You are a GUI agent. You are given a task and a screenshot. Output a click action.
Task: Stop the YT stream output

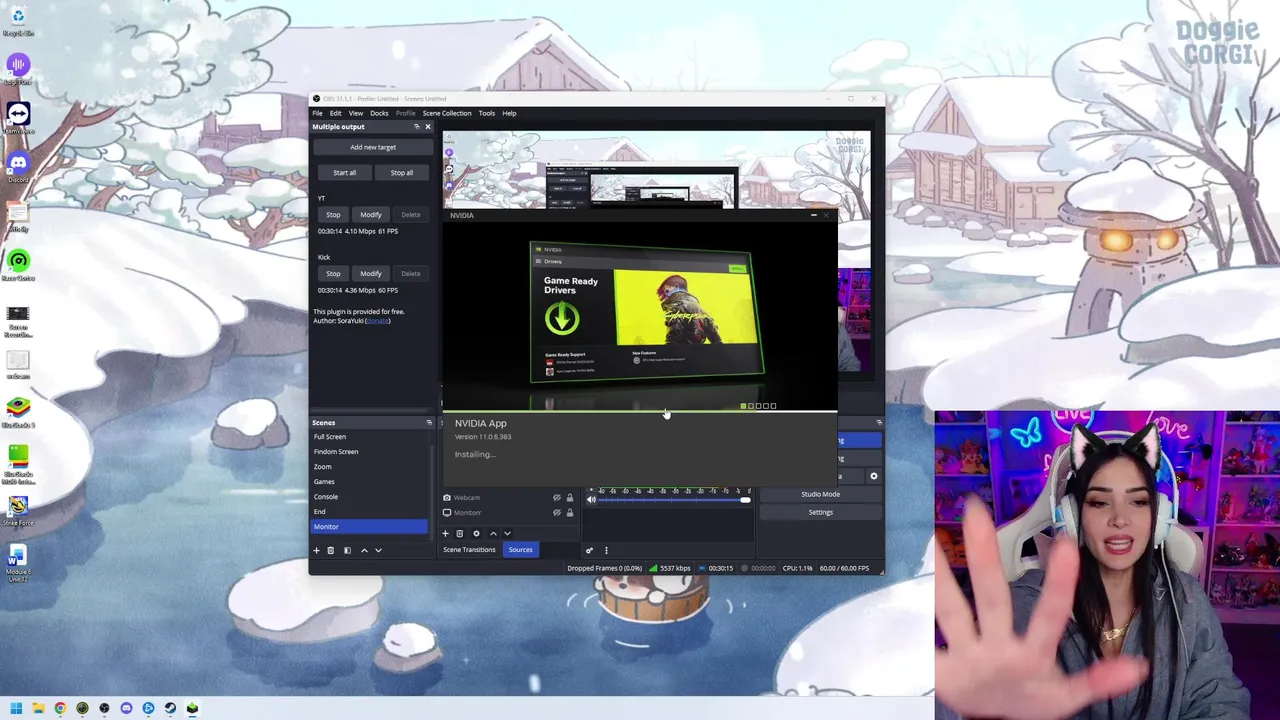pyautogui.click(x=333, y=215)
